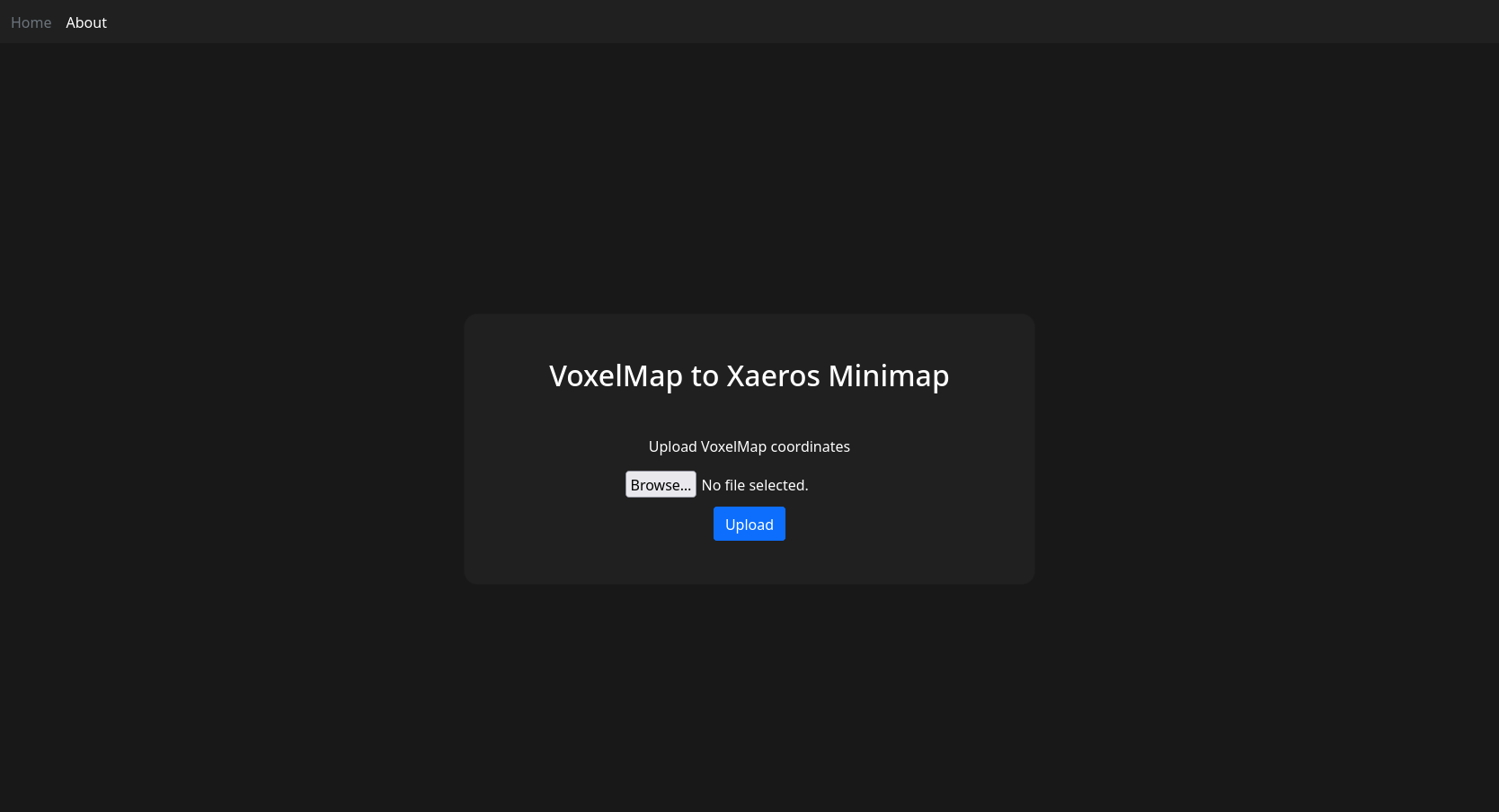Choose a file via Browse... control
This screenshot has height=812, width=1499.
661,484
